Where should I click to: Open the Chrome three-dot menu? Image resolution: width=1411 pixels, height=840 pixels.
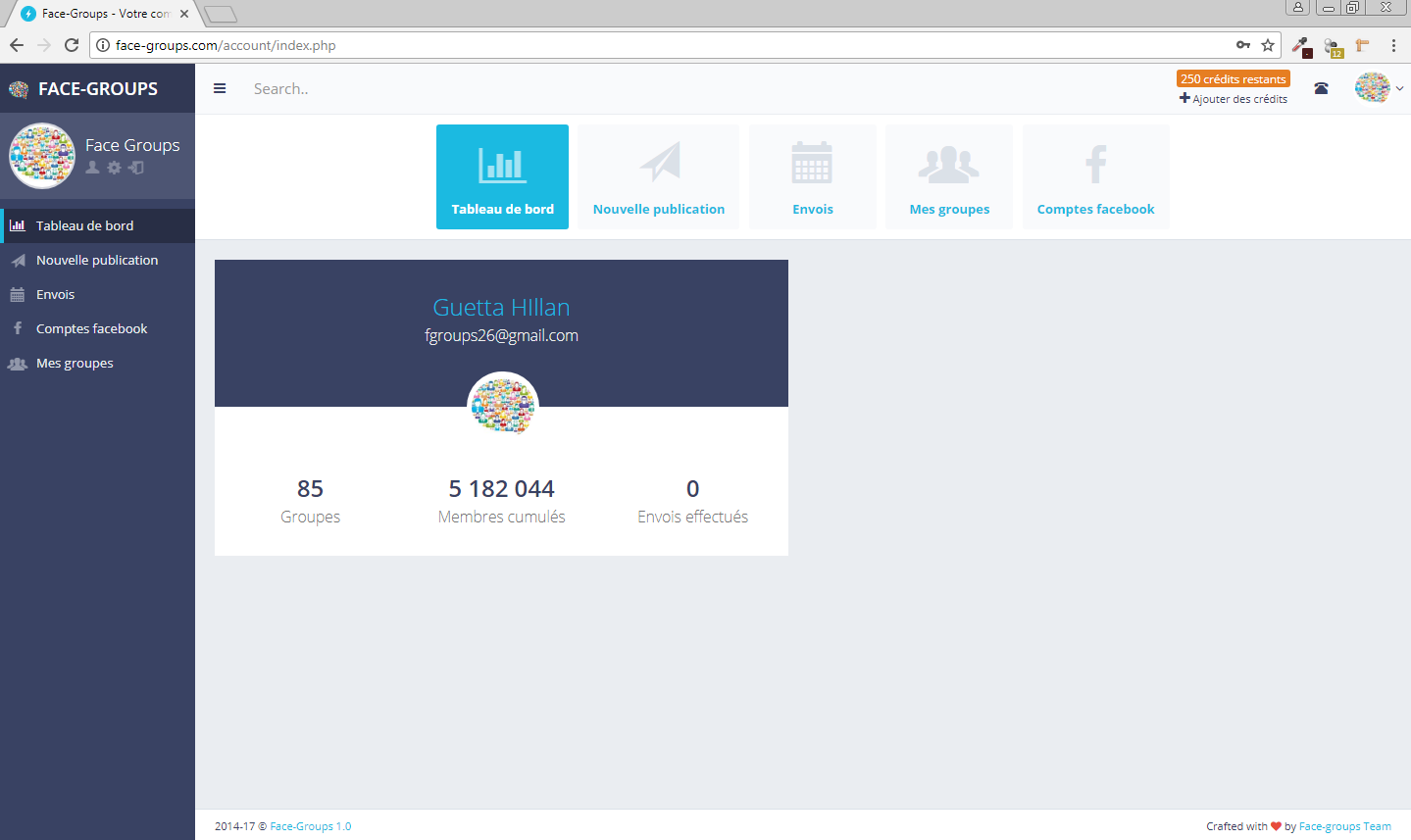[1393, 45]
